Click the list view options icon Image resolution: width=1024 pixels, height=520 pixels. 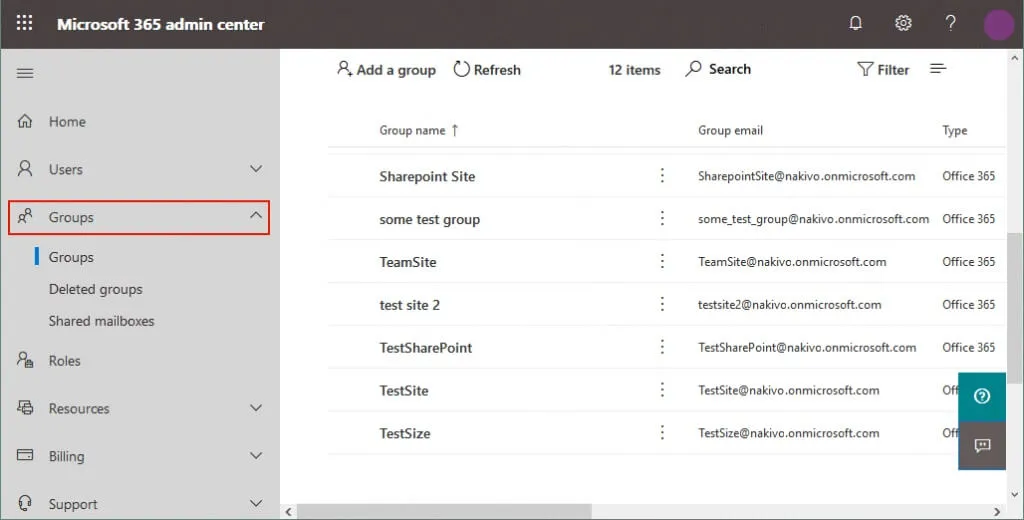[x=938, y=69]
